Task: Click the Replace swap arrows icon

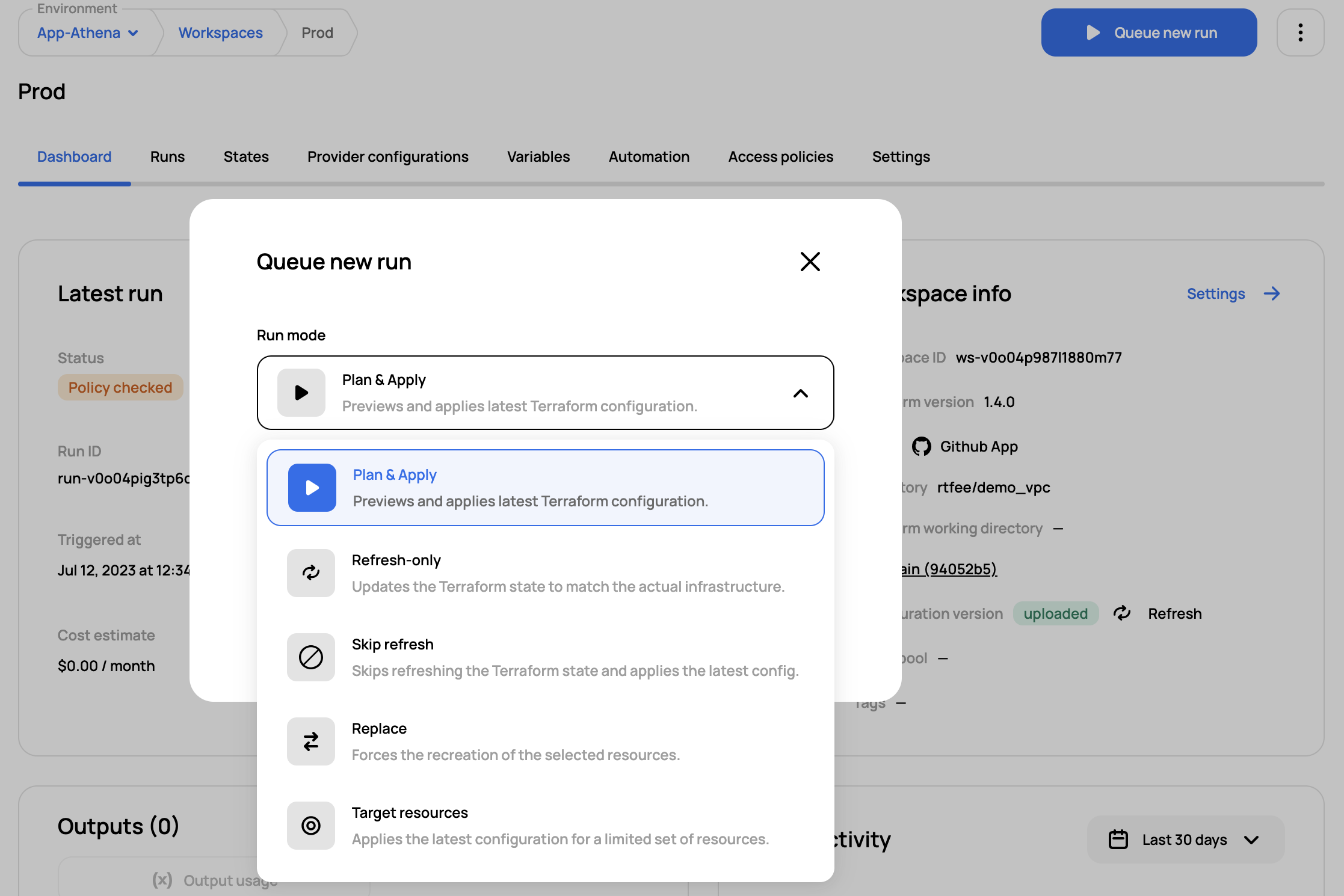Action: click(310, 741)
